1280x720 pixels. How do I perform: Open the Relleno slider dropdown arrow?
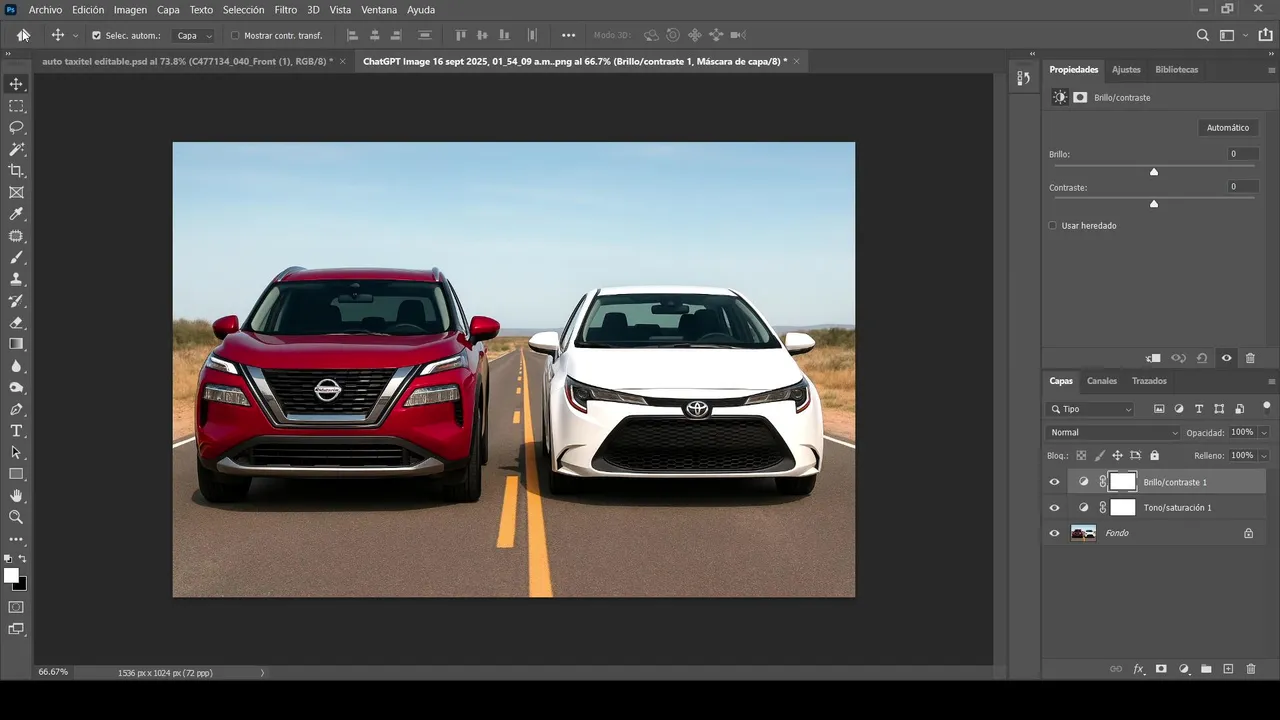click(x=1264, y=455)
